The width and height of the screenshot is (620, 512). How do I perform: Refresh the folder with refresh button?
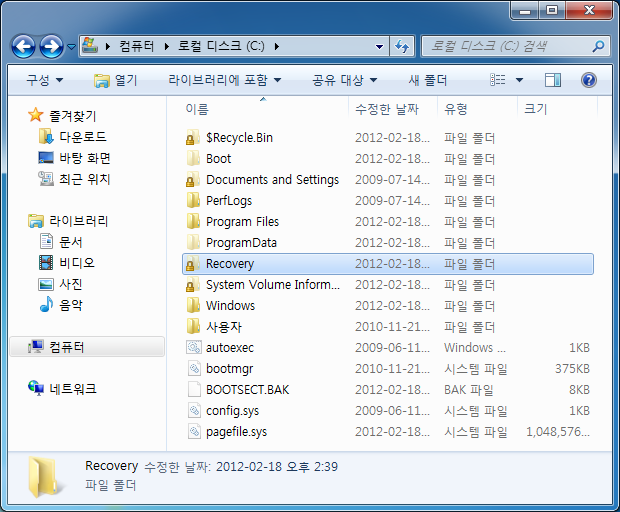tap(402, 47)
